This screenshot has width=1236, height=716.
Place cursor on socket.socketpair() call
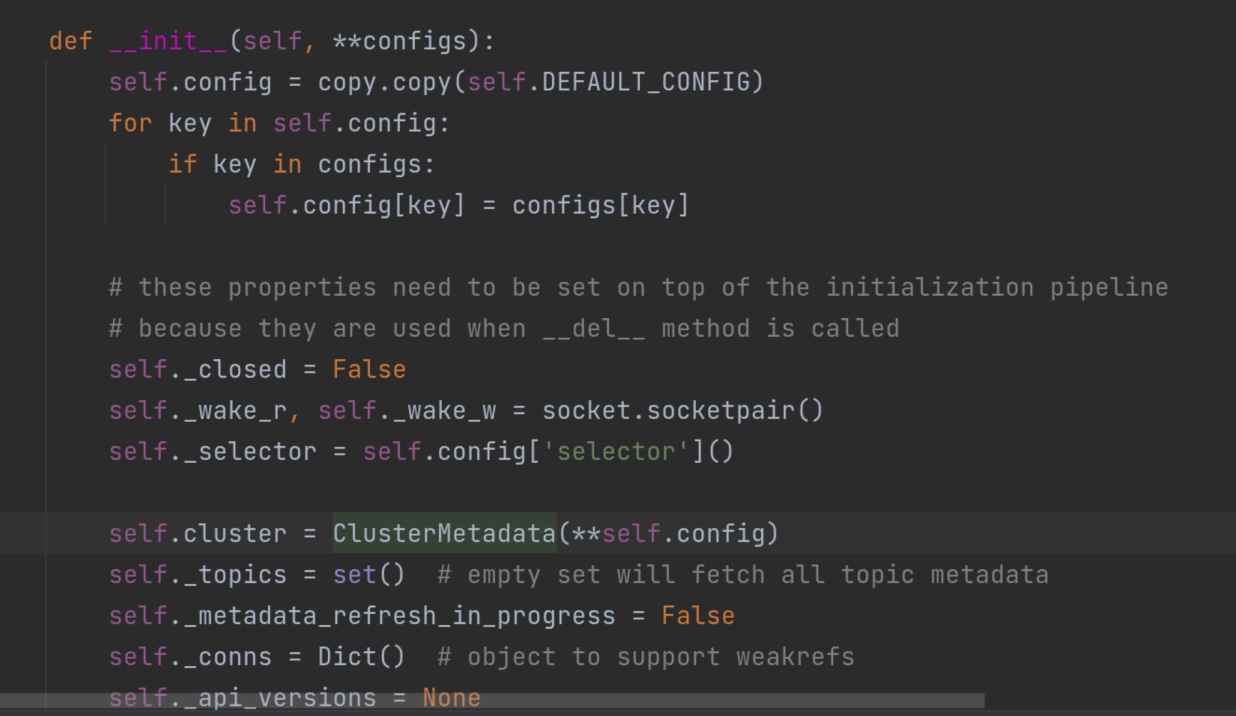click(x=683, y=410)
